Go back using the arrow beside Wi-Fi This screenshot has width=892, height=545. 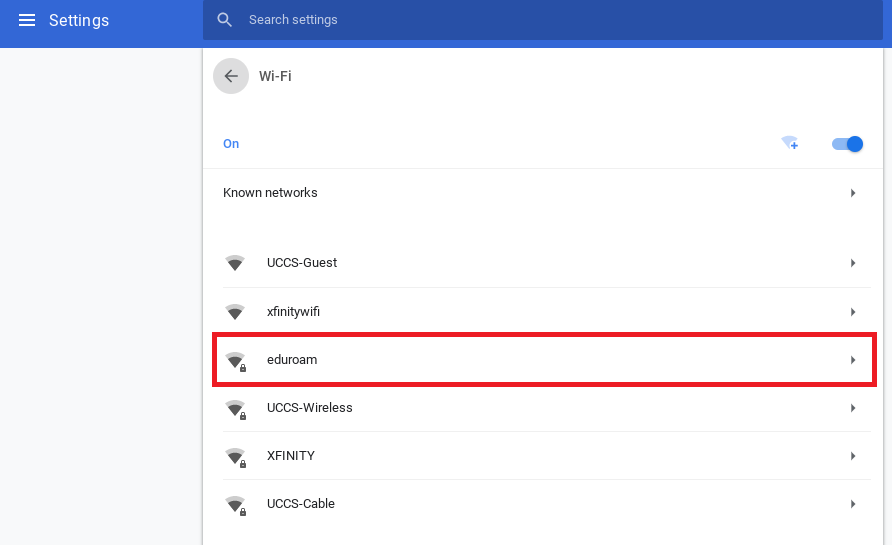coord(231,76)
